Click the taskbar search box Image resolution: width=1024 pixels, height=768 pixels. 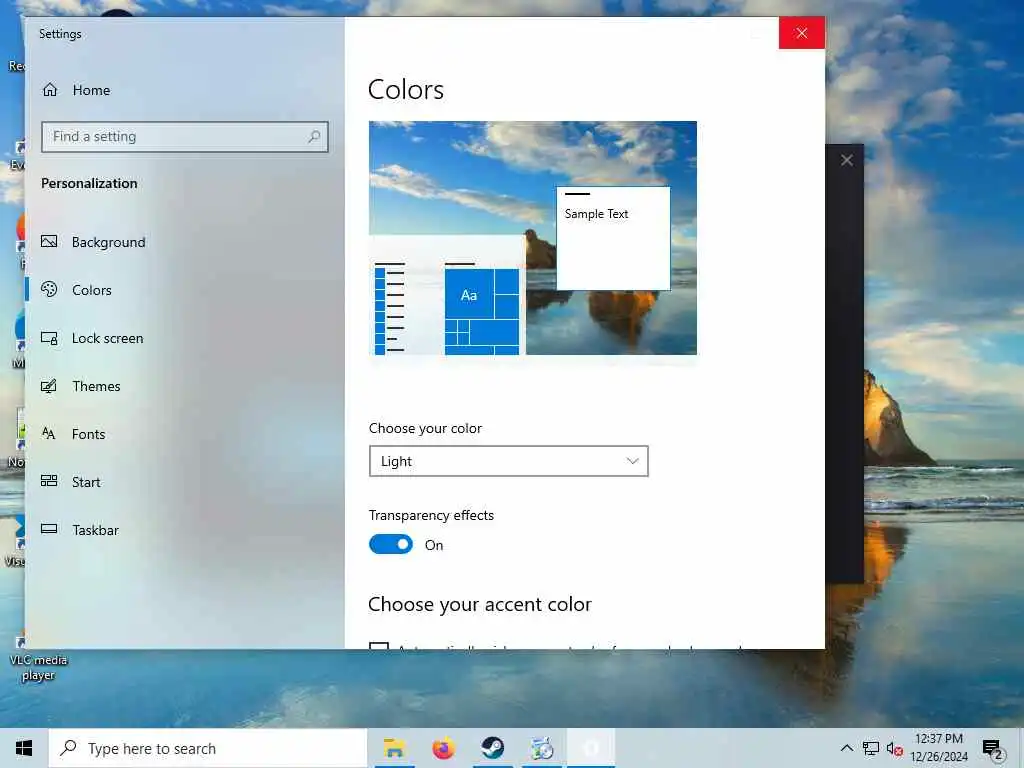pyautogui.click(x=208, y=748)
